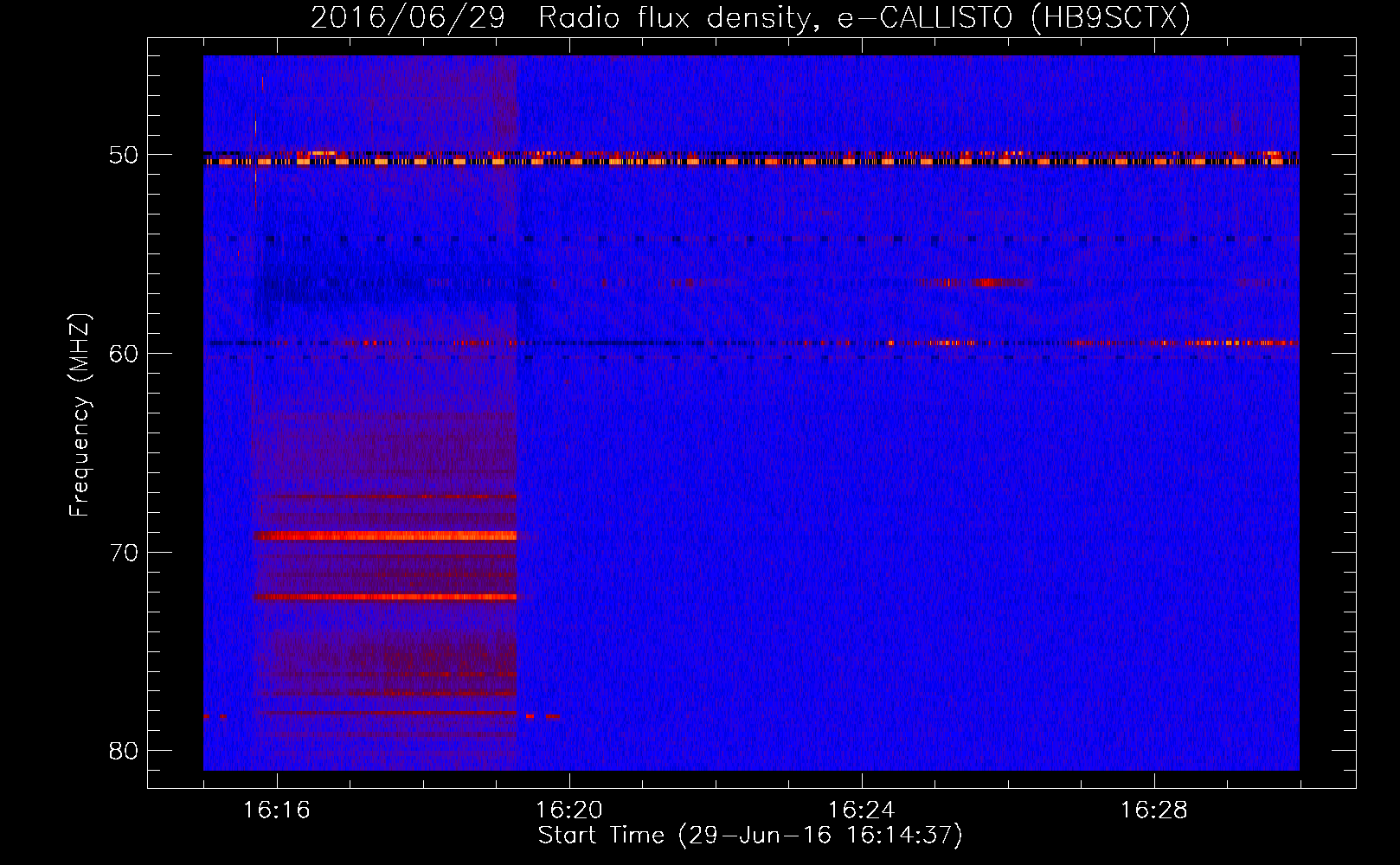The image size is (1400, 865).
Task: Click the 60 frequency tick label
Action: point(124,354)
